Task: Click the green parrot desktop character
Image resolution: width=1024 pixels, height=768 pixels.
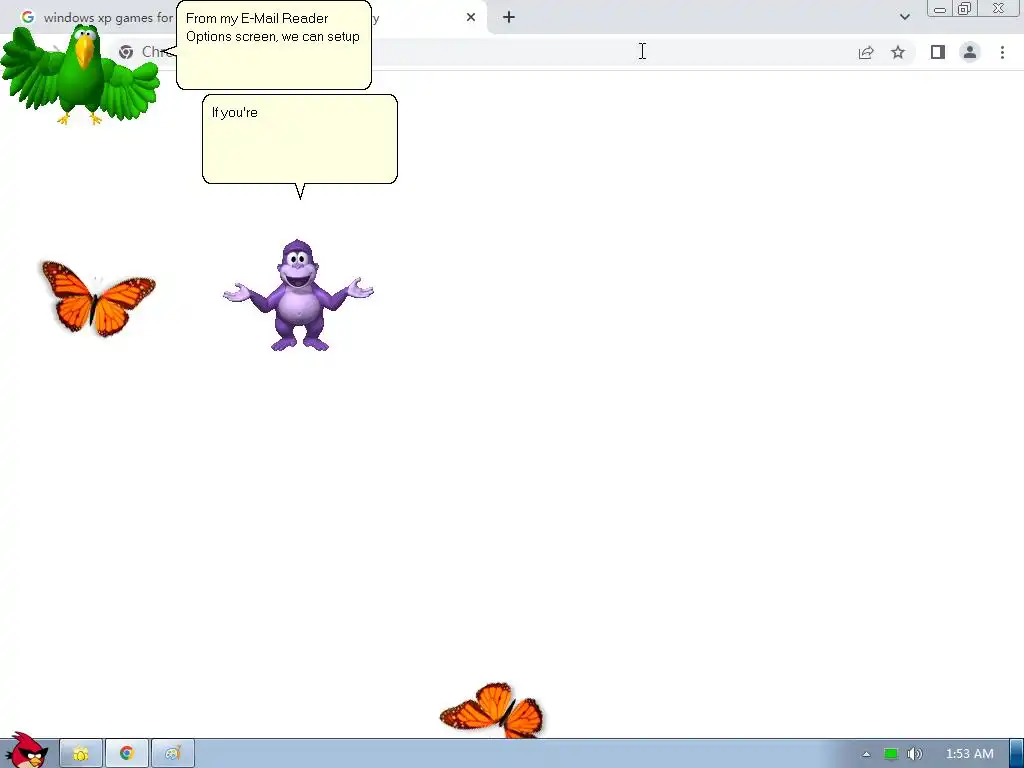Action: tap(80, 75)
